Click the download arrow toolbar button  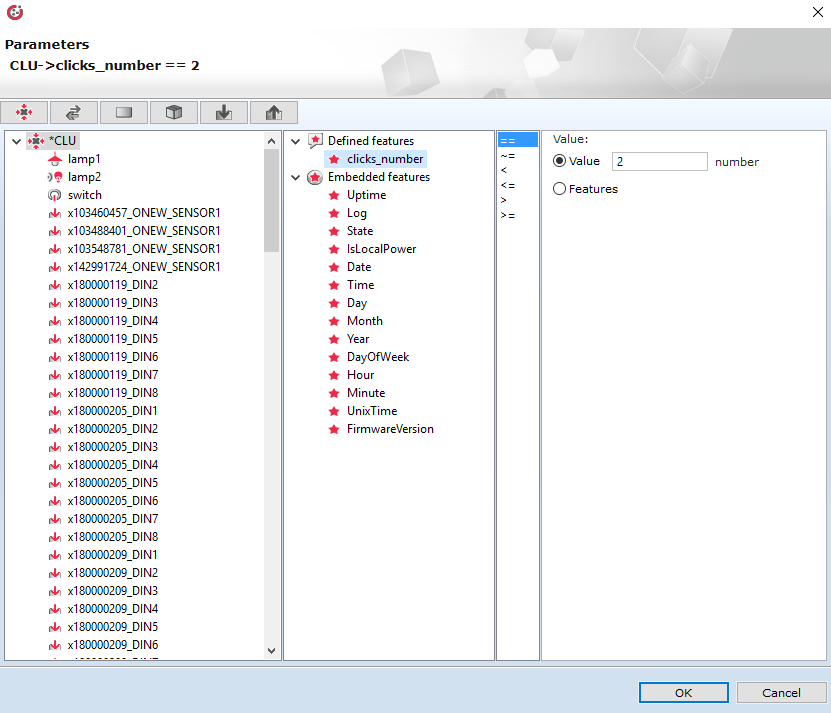224,112
